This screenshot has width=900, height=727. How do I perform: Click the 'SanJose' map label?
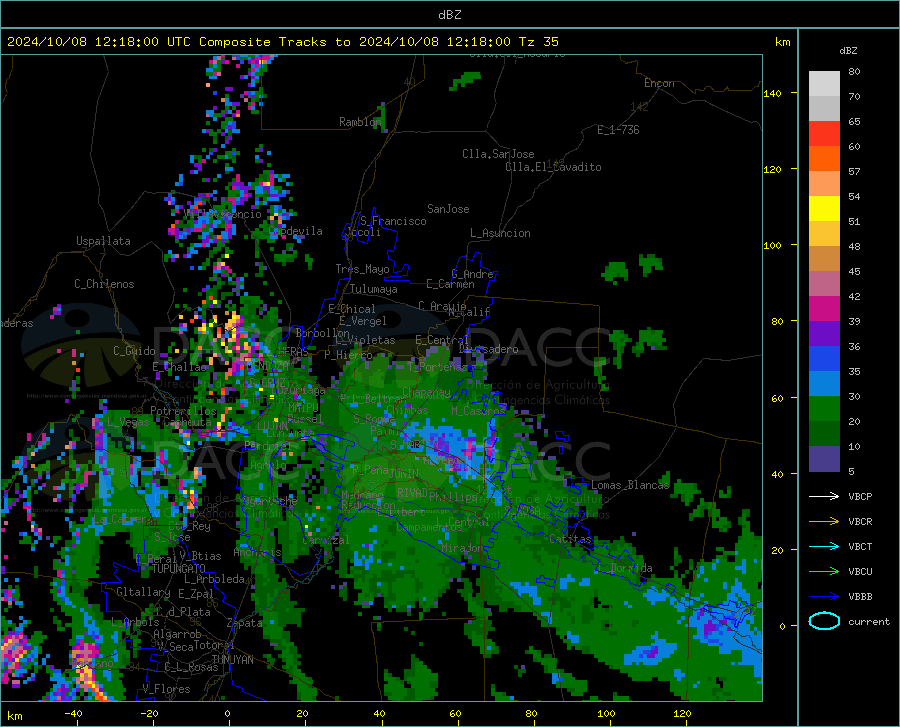click(448, 209)
